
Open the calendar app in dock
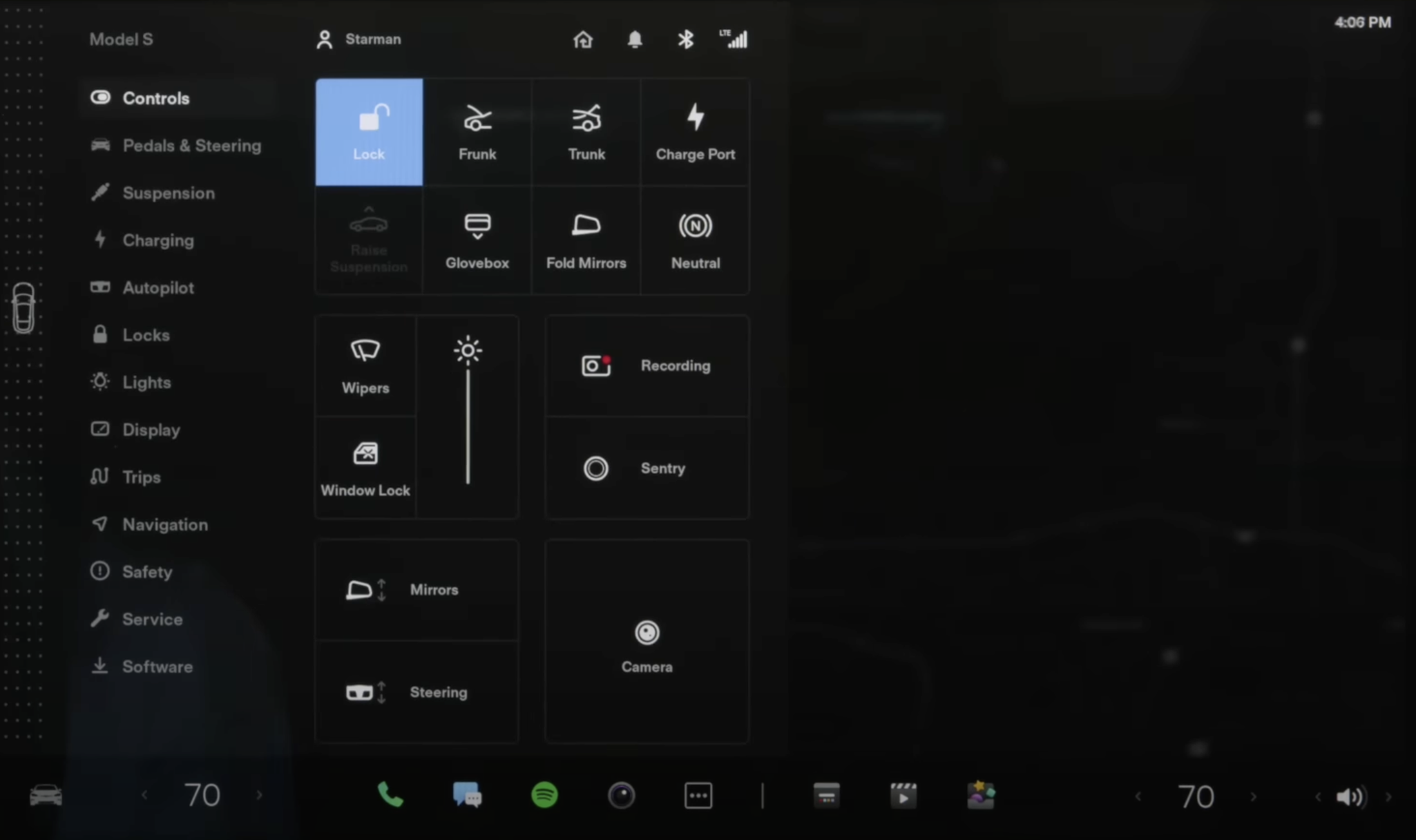(x=827, y=795)
